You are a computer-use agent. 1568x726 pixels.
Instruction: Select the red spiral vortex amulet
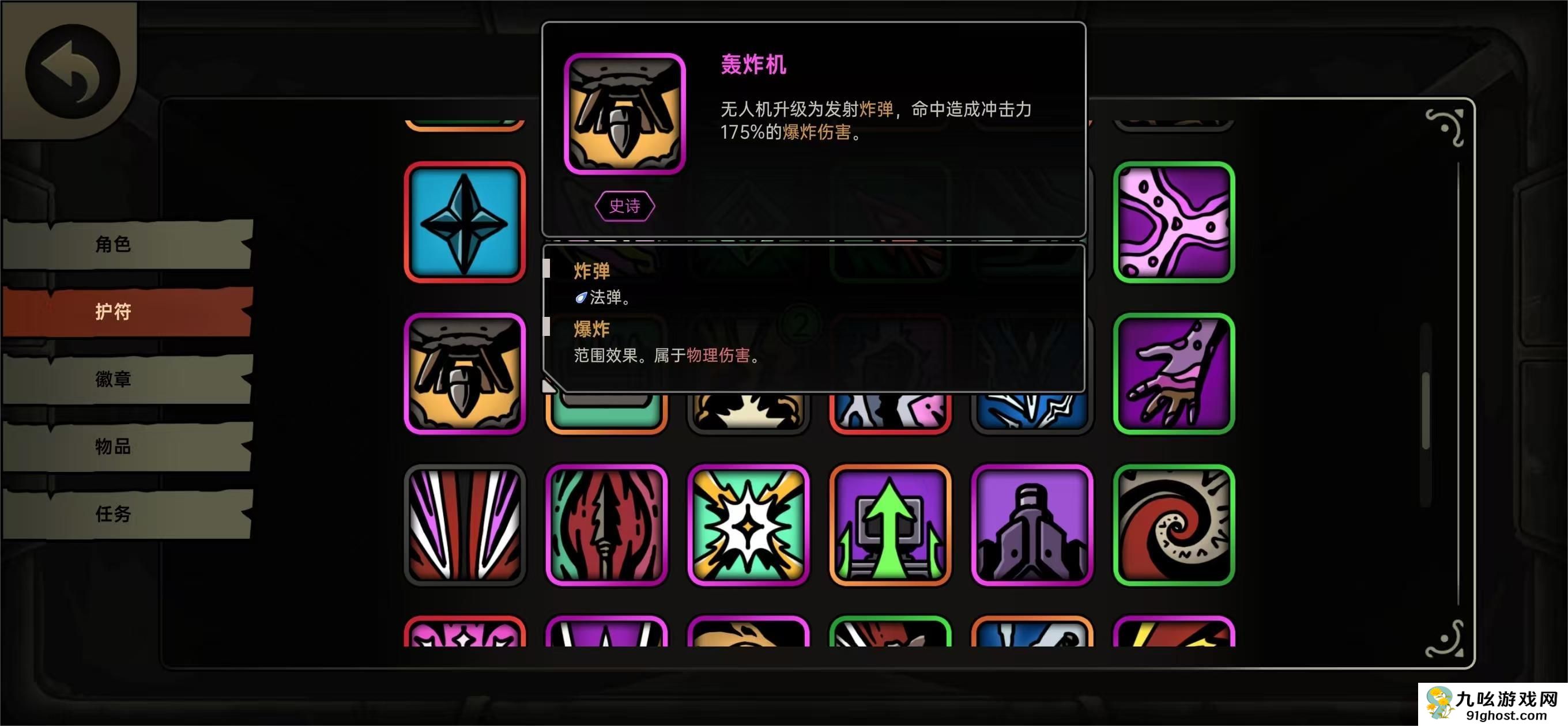pos(1174,525)
